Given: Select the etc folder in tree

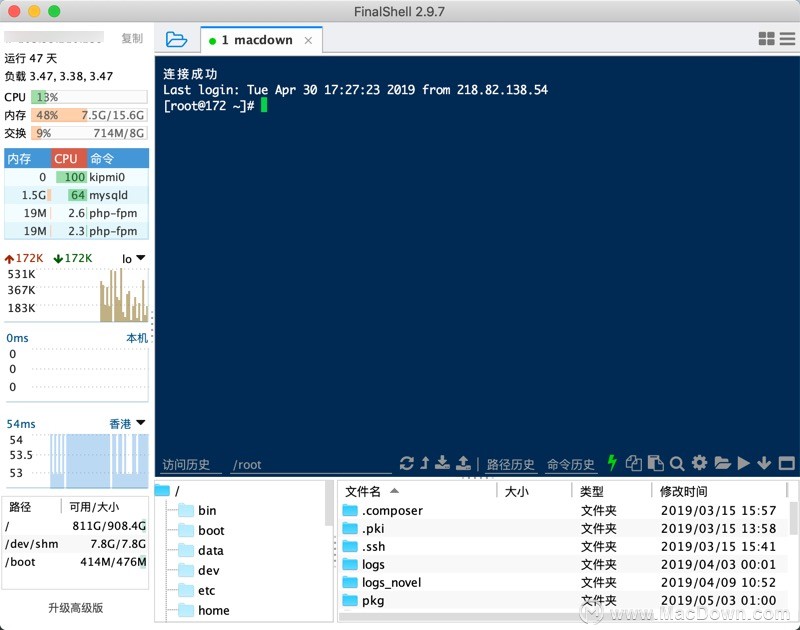Looking at the screenshot, I should pos(197,590).
